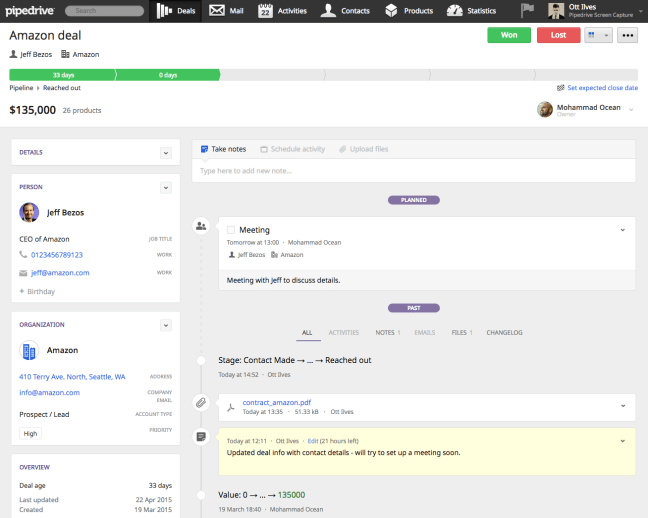Click the 33 days pipeline stage segment
Image resolution: width=648 pixels, height=518 pixels.
coord(63,74)
